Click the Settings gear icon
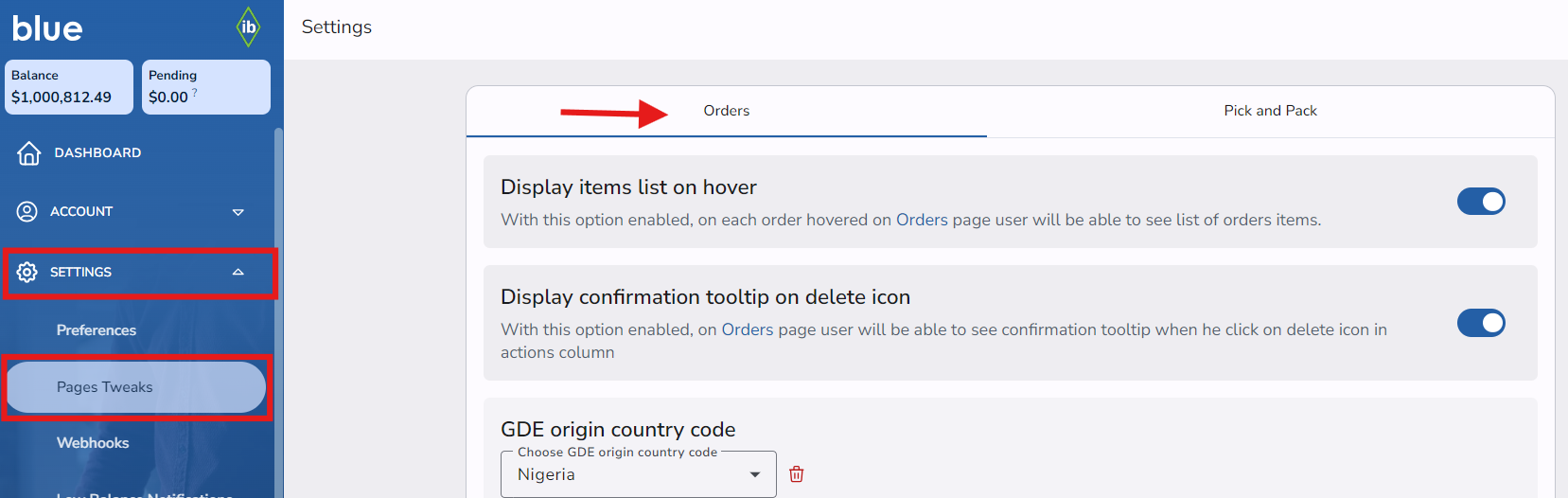This screenshot has width=1568, height=498. pyautogui.click(x=27, y=272)
